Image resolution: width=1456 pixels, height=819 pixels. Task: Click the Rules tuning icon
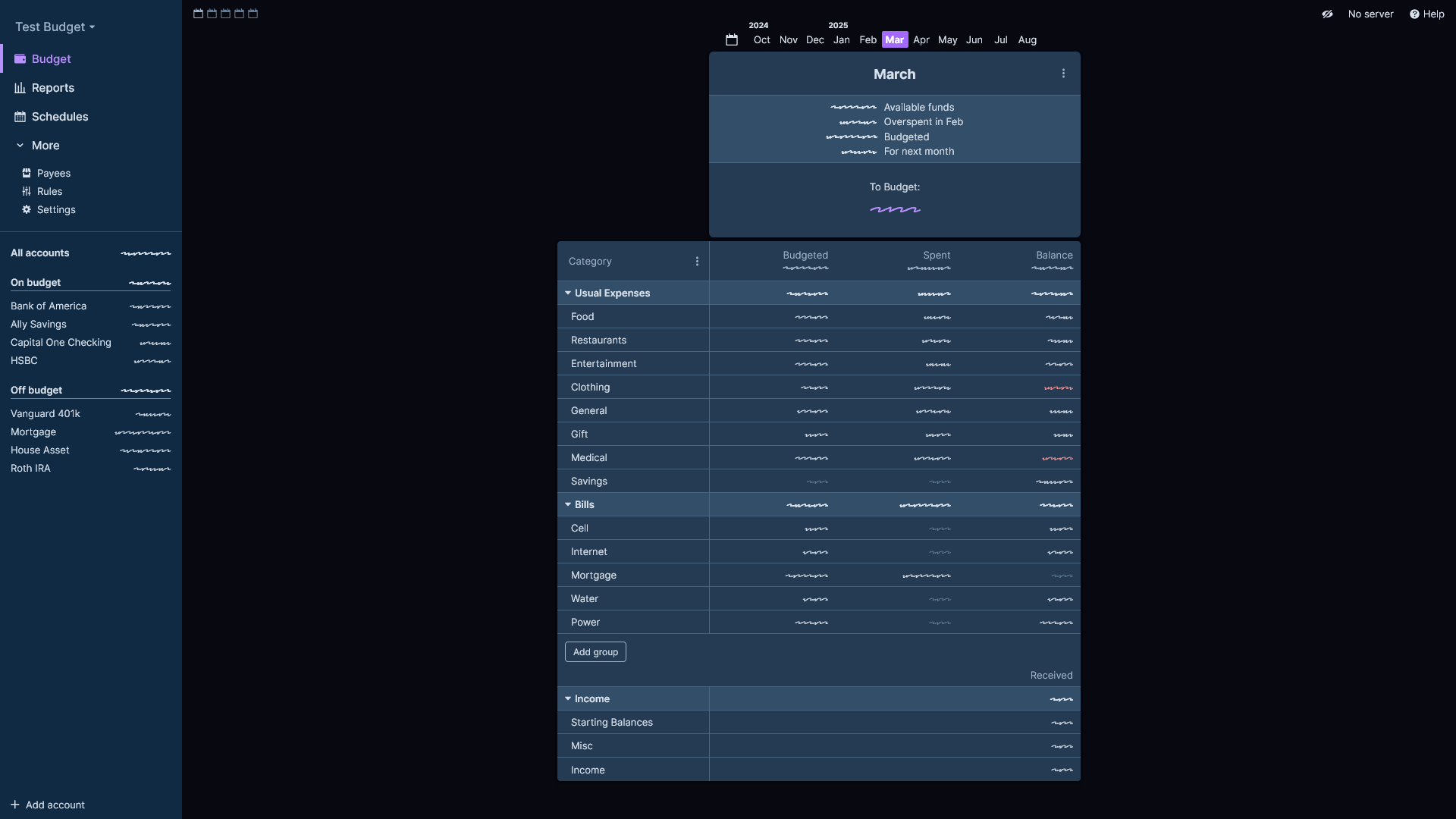[27, 192]
